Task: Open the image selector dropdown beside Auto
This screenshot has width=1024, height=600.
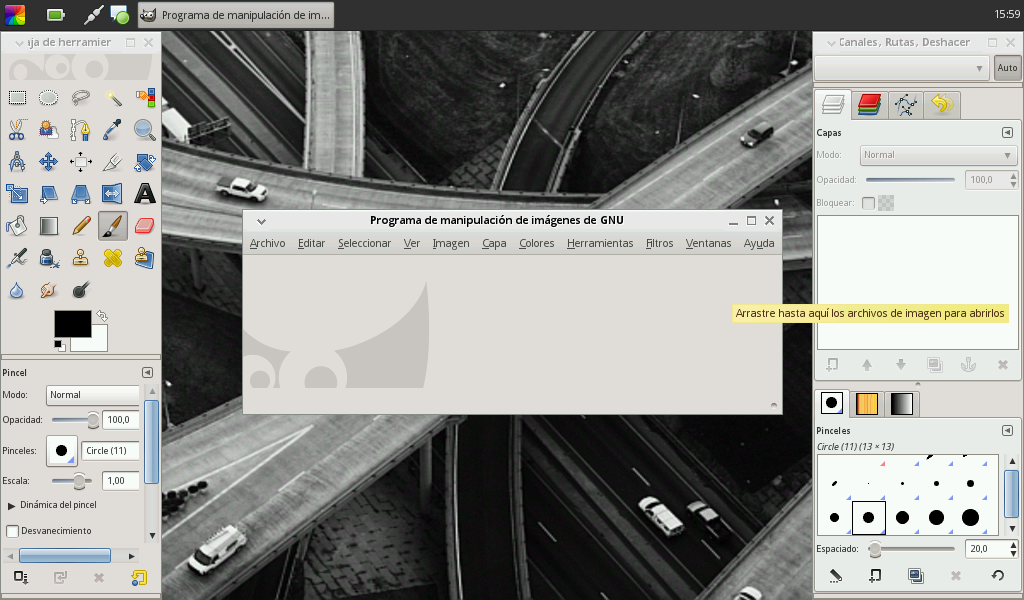Action: (x=902, y=68)
